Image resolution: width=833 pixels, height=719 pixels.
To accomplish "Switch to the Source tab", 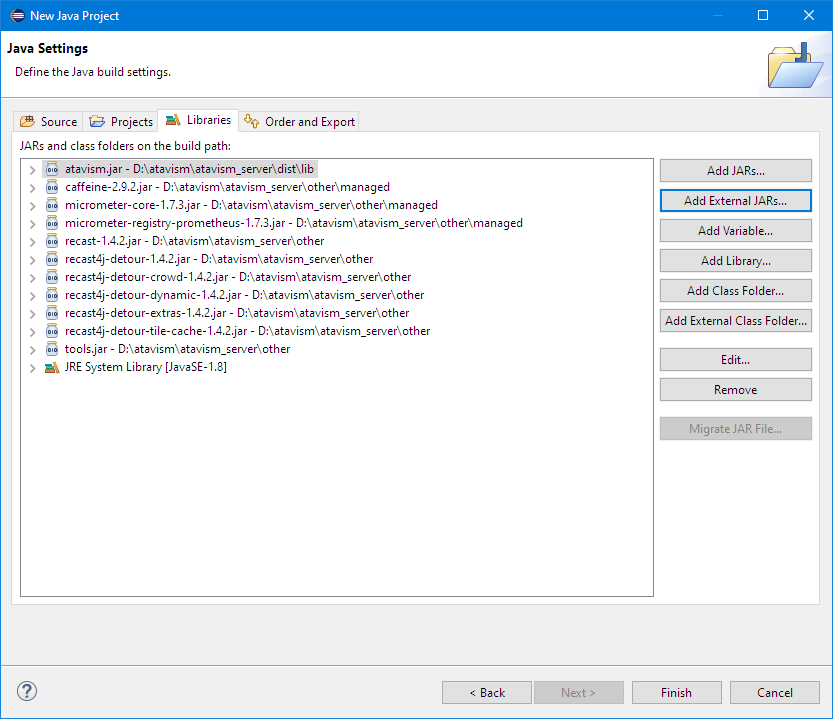I will (49, 121).
